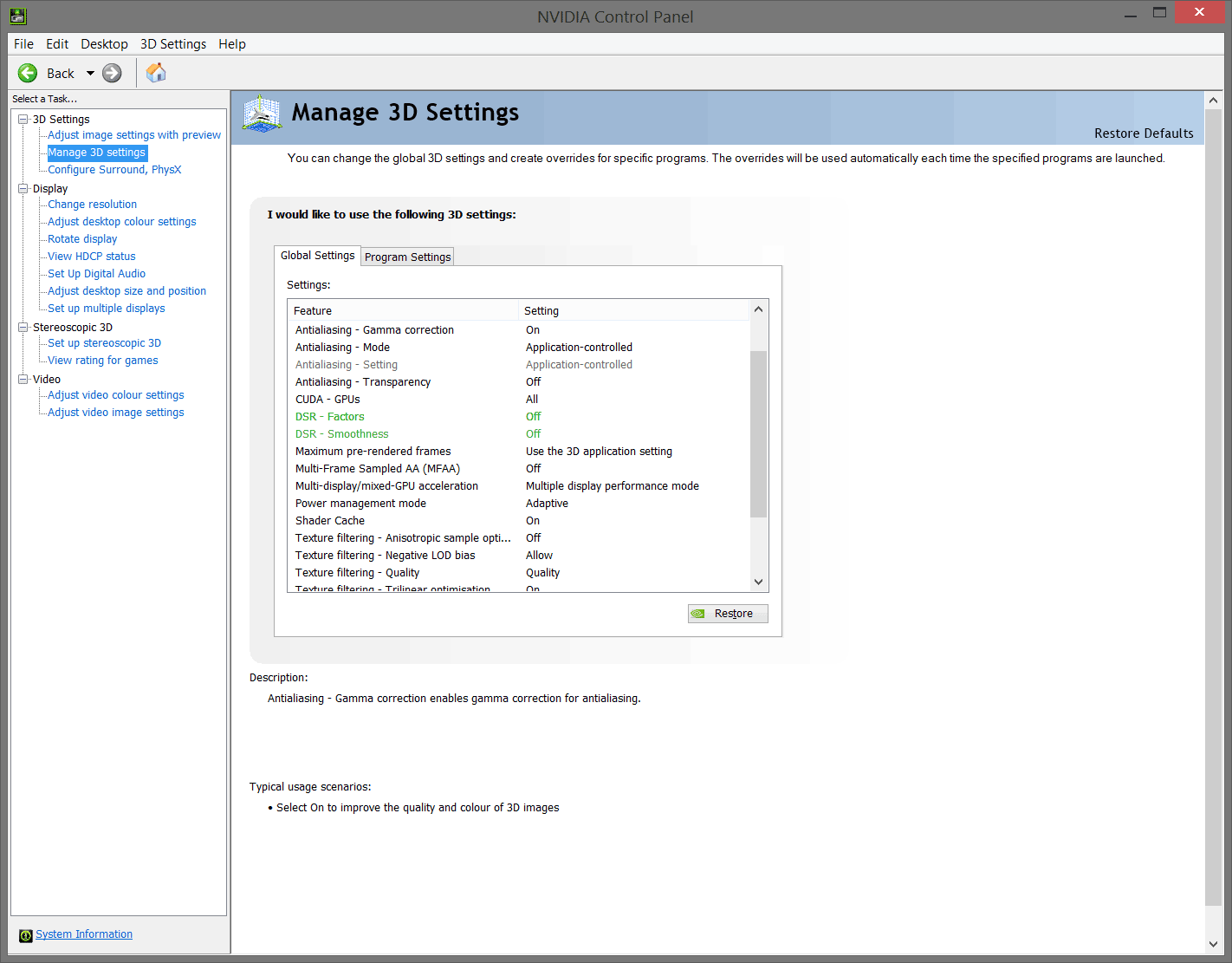Click the NVIDIA Control Panel title bar icon
This screenshot has width=1232, height=963.
click(18, 16)
